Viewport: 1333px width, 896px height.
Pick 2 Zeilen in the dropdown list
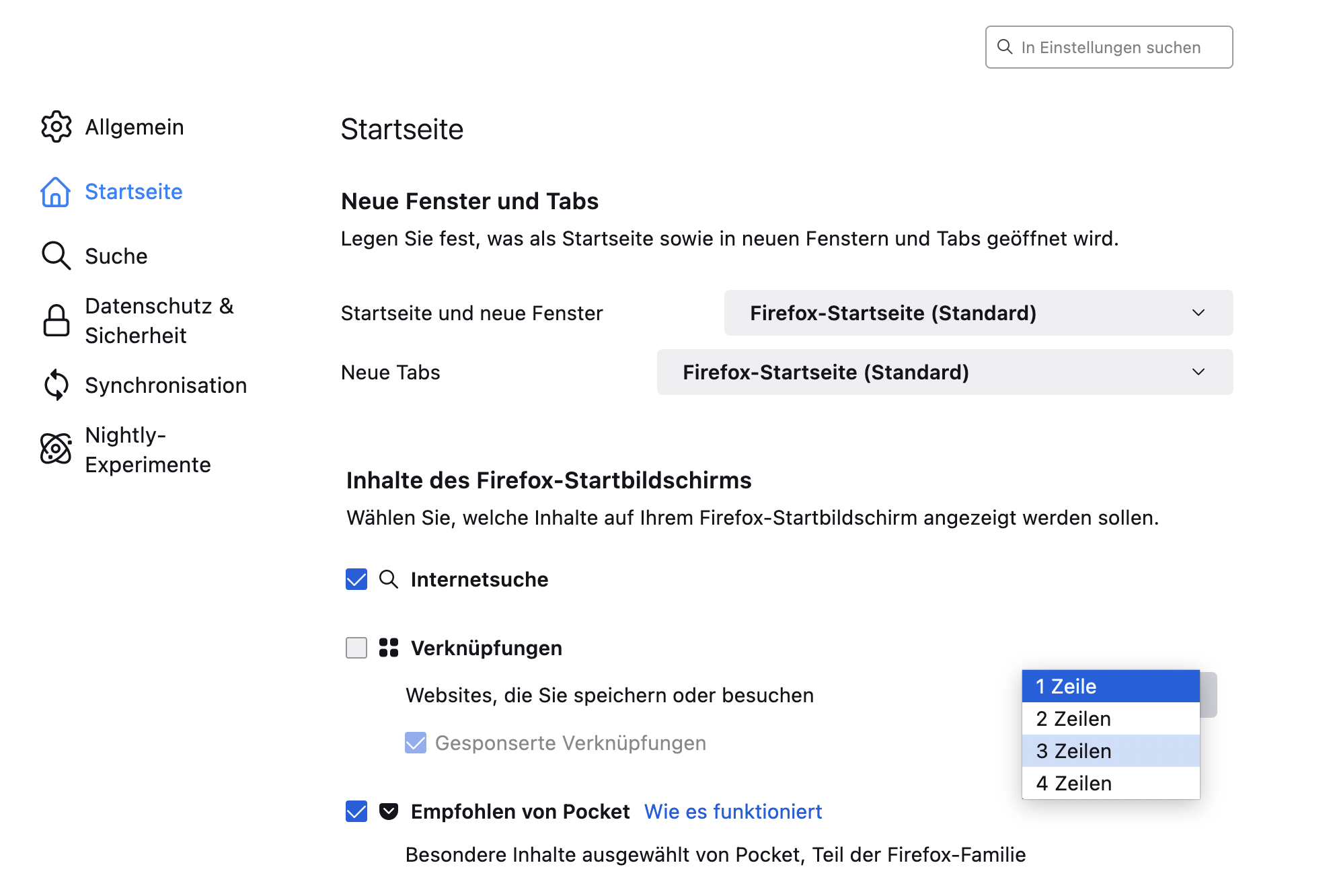click(x=1110, y=718)
